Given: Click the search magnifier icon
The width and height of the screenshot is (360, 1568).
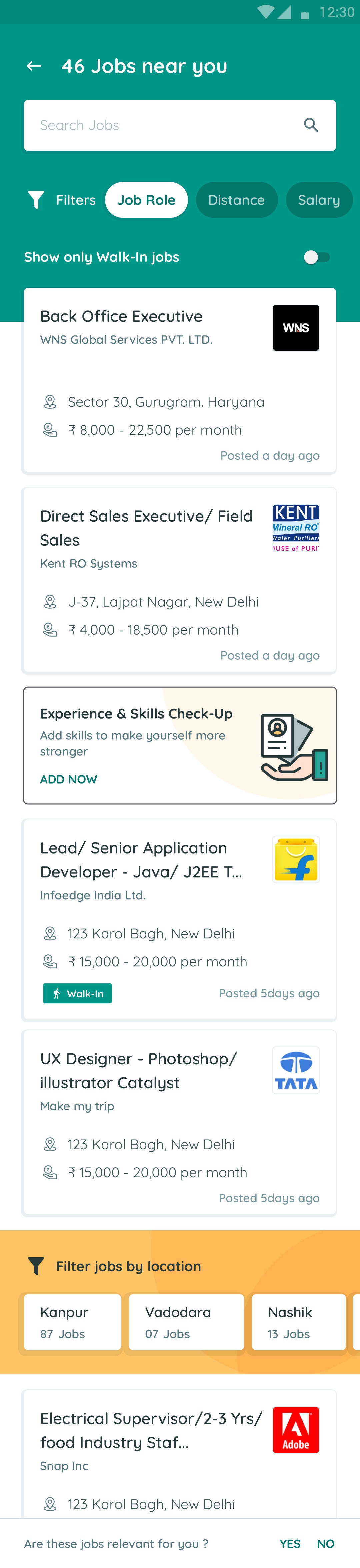Looking at the screenshot, I should click(x=311, y=125).
